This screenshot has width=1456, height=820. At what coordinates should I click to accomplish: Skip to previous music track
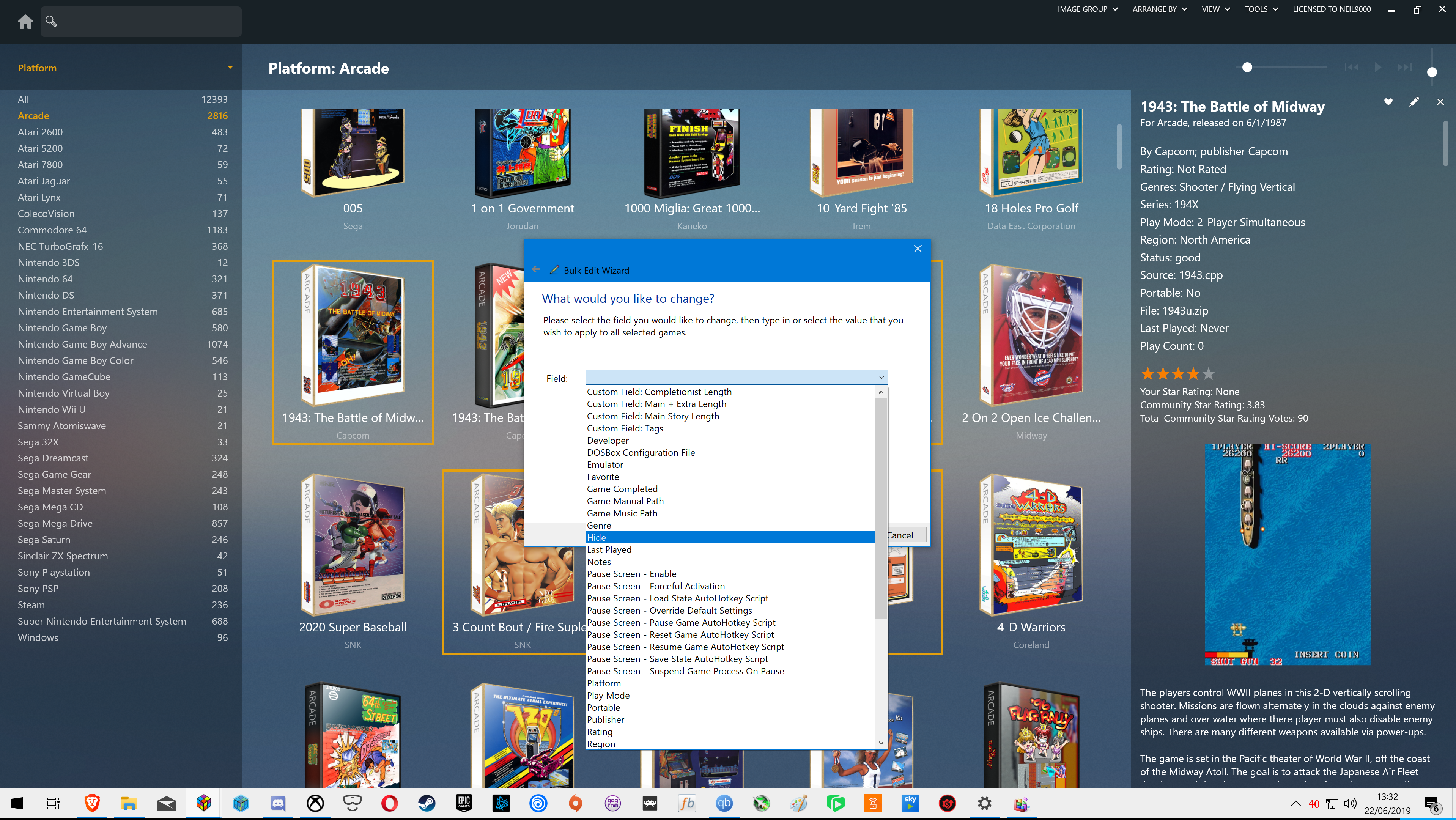[x=1351, y=67]
